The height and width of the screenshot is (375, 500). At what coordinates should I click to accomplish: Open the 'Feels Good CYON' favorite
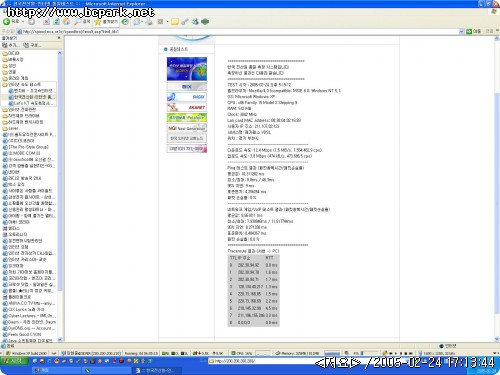pos(22,334)
